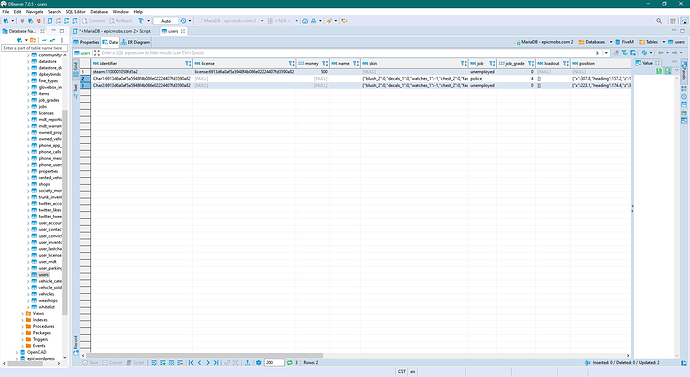Select the users table in the tree
Image resolution: width=690 pixels, height=377 pixels.
click(x=43, y=275)
